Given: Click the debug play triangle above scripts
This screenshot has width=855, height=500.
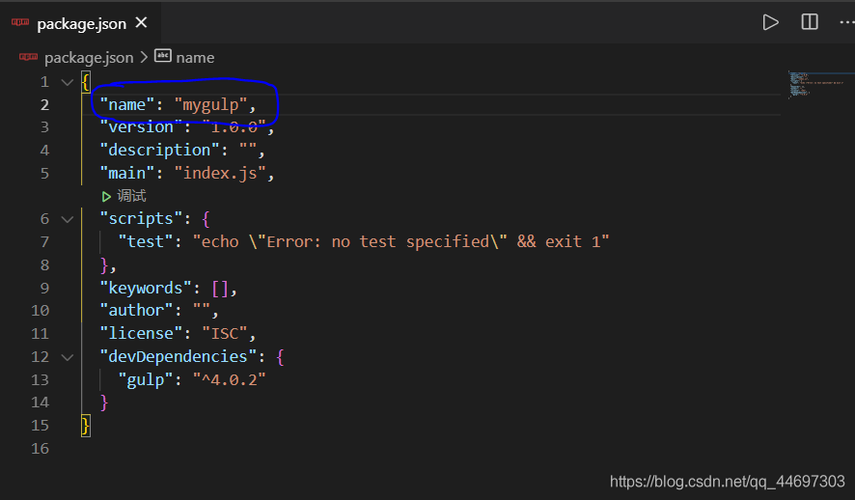Looking at the screenshot, I should 107,196.
